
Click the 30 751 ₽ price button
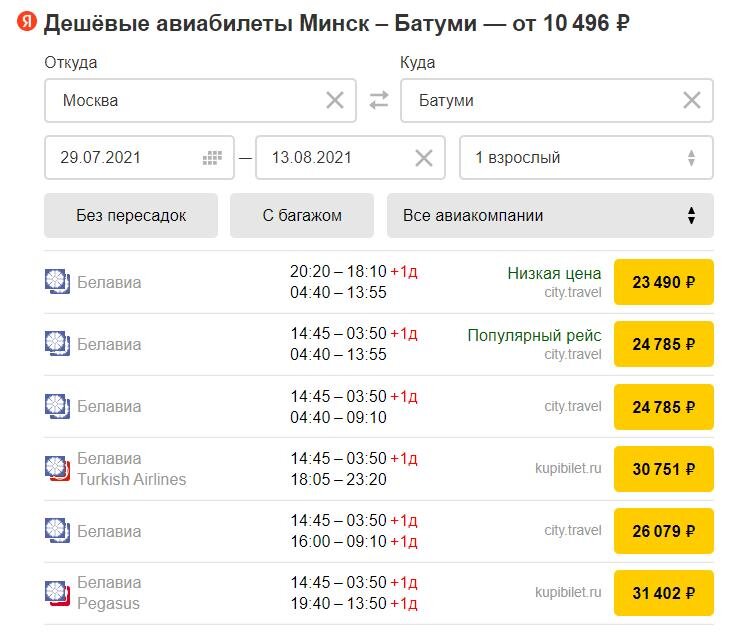(x=663, y=468)
